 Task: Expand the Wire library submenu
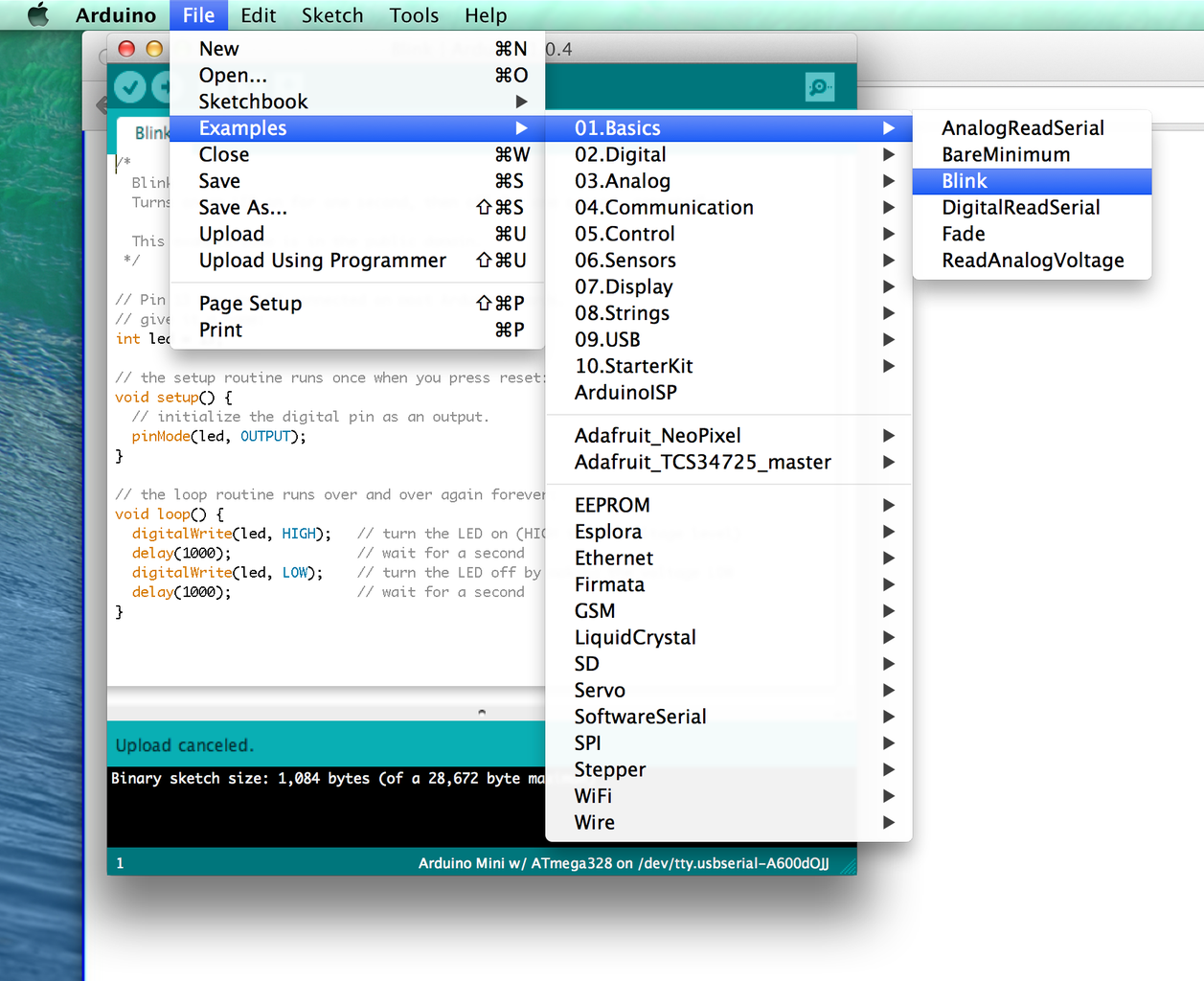click(594, 822)
